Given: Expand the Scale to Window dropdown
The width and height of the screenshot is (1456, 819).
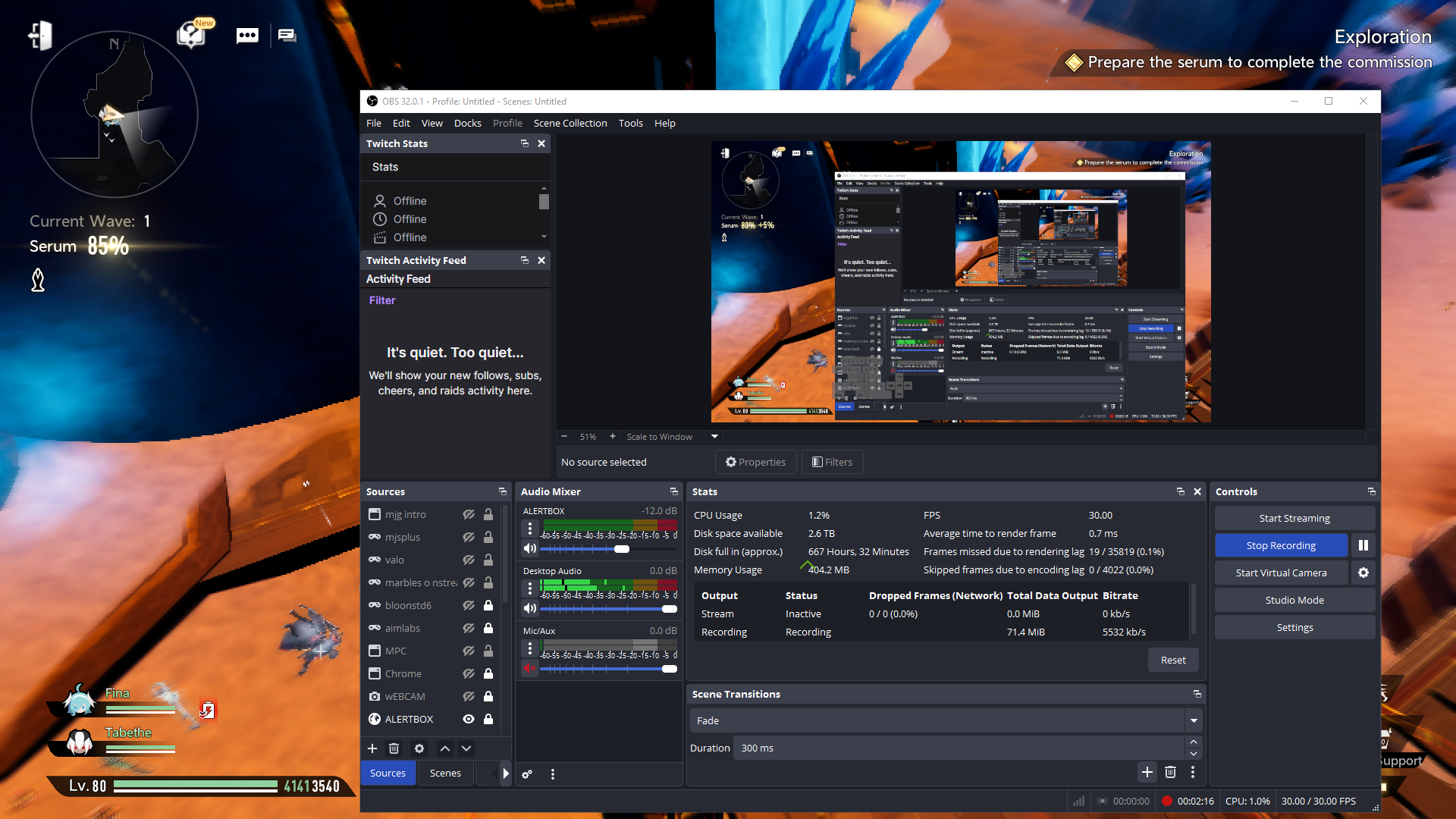Looking at the screenshot, I should pyautogui.click(x=714, y=436).
